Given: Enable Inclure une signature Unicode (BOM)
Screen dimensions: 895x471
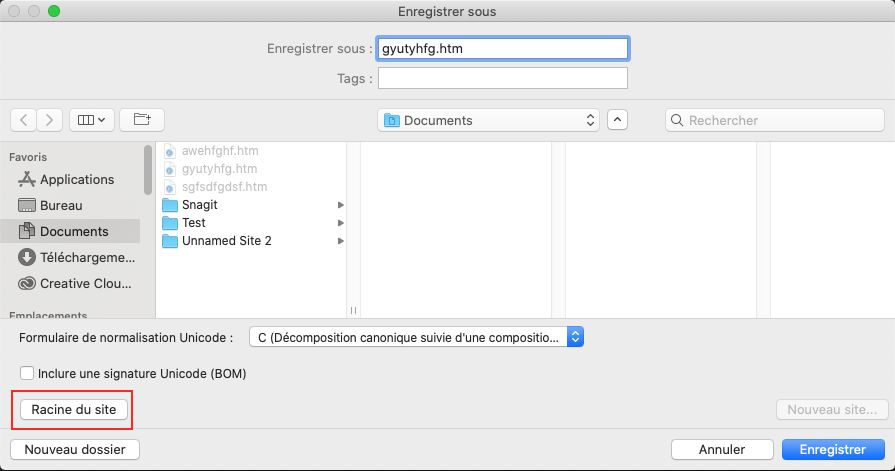Looking at the screenshot, I should point(27,373).
